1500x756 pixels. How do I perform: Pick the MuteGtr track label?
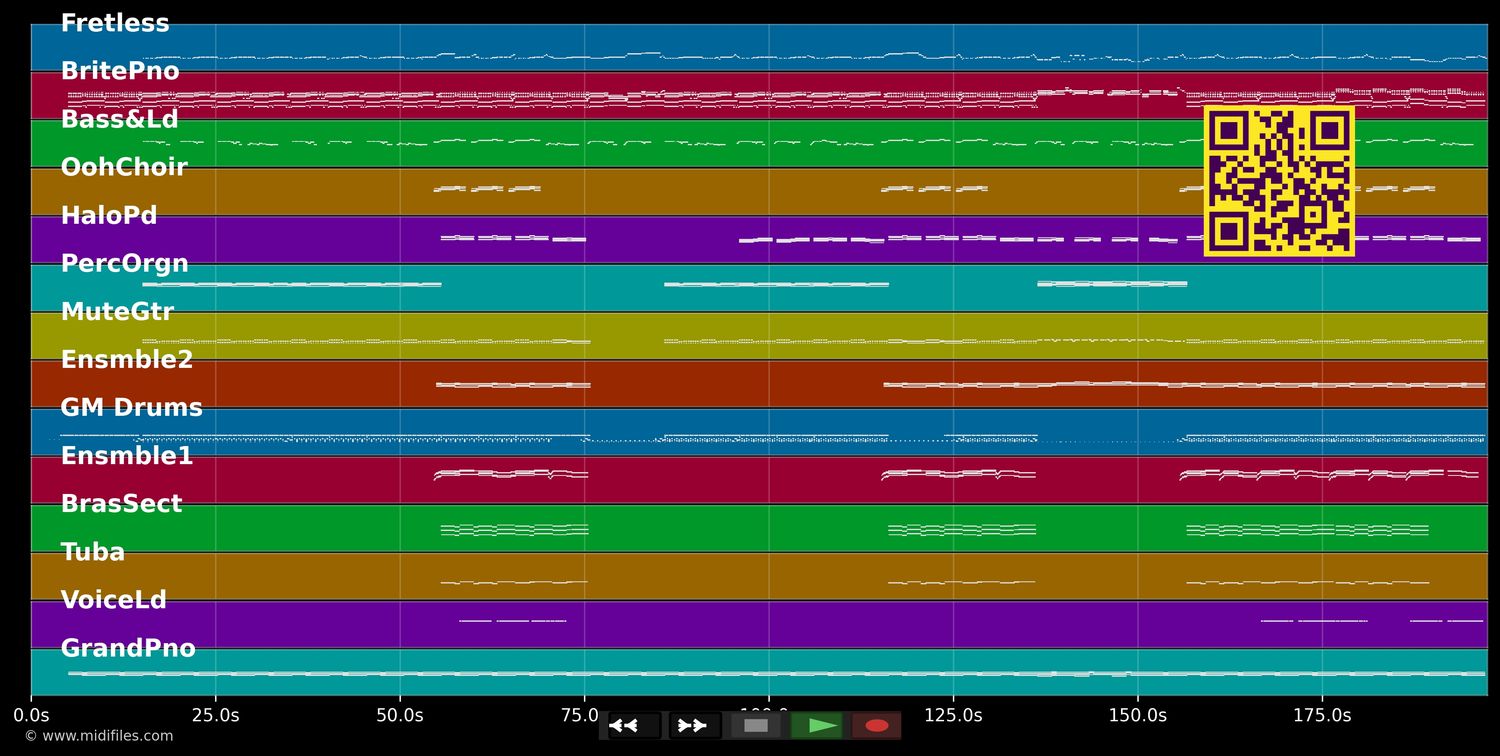(x=117, y=312)
